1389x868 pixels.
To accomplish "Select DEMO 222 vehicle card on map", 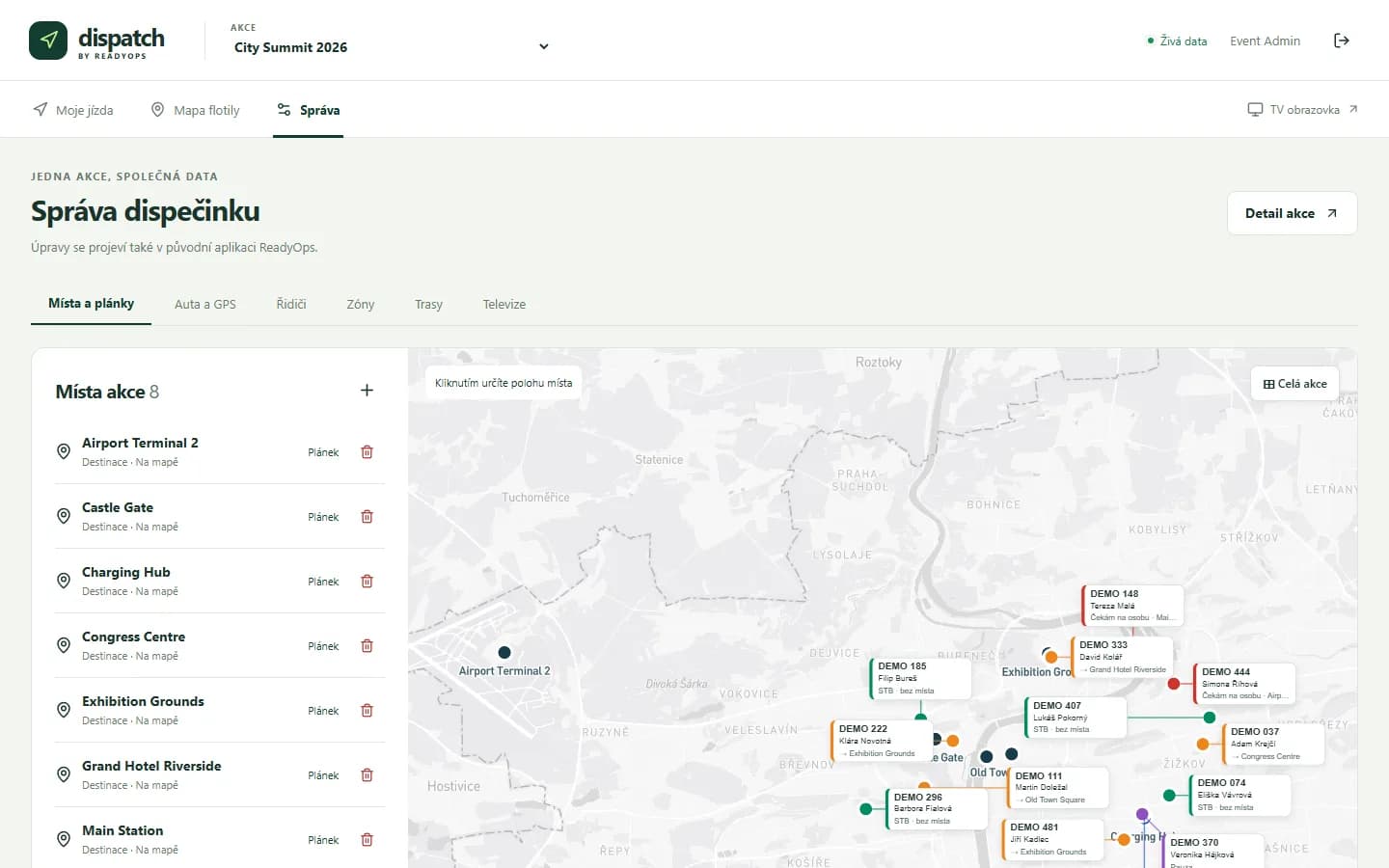I will pyautogui.click(x=882, y=741).
